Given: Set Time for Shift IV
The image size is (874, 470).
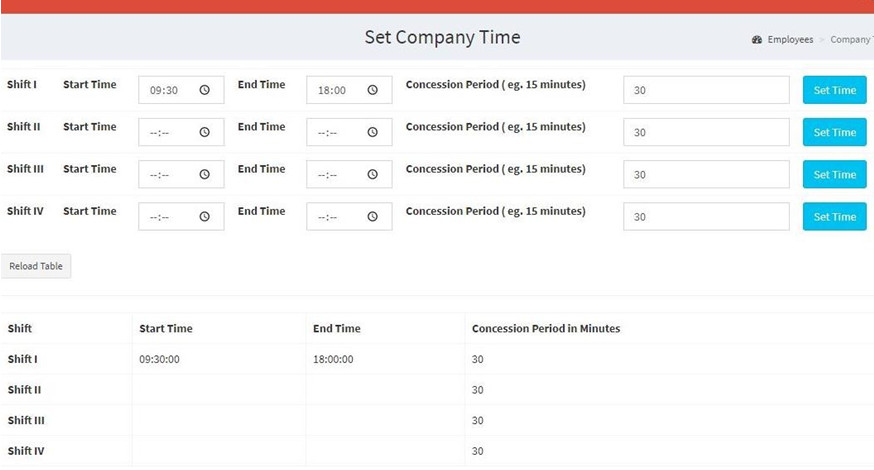Looking at the screenshot, I should pos(834,216).
